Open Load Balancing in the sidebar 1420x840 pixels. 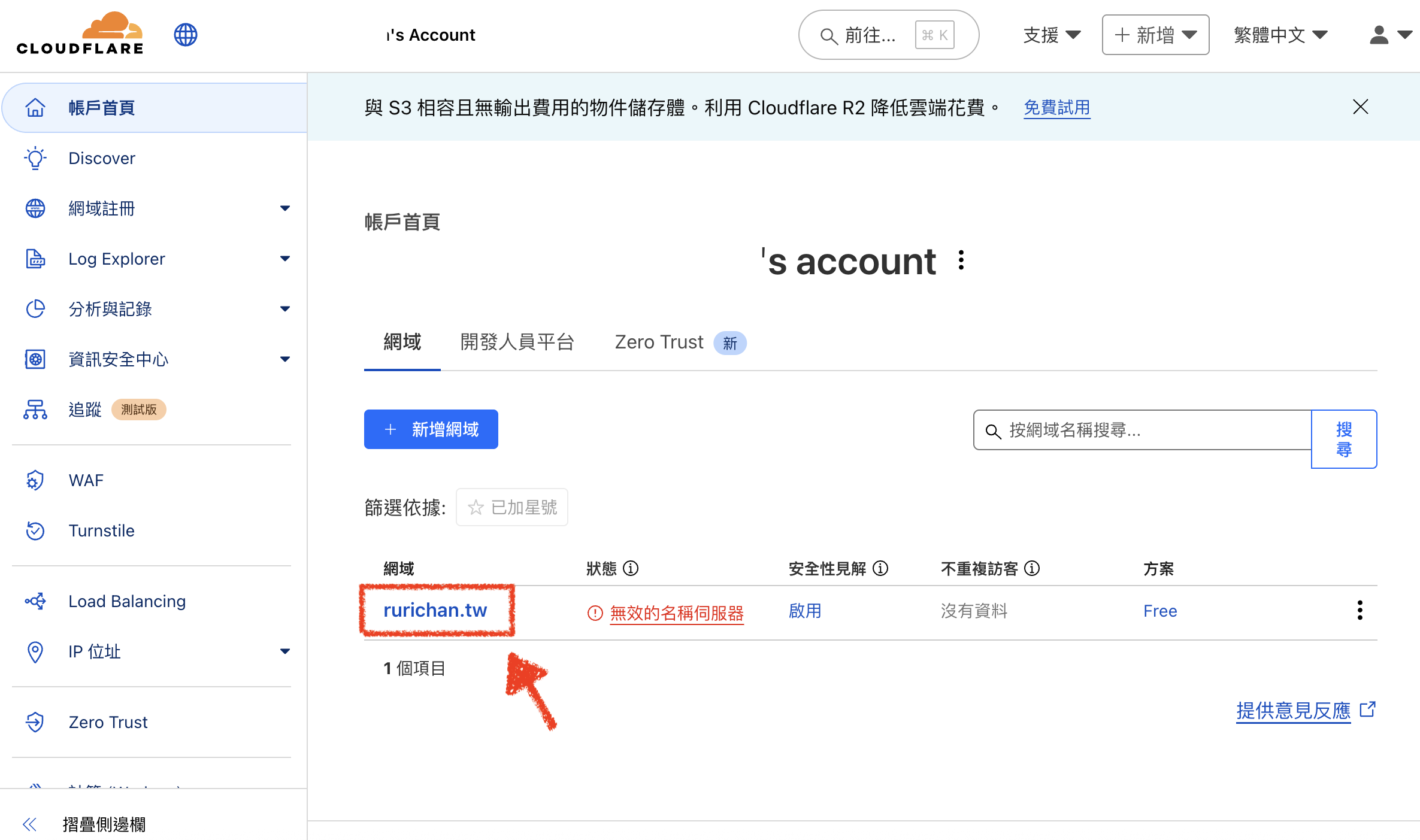click(x=127, y=601)
